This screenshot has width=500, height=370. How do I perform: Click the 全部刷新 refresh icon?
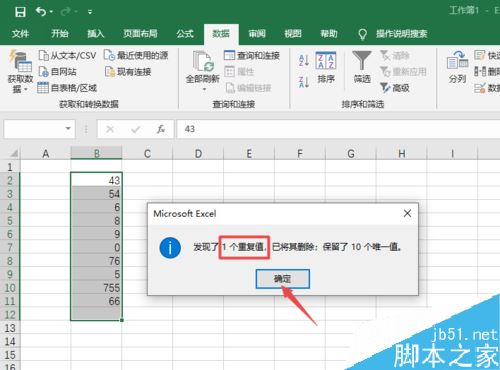coord(203,62)
